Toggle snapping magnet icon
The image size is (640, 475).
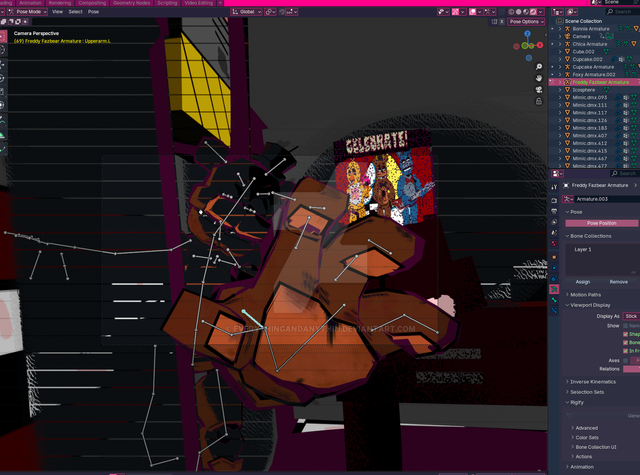pyautogui.click(x=282, y=12)
